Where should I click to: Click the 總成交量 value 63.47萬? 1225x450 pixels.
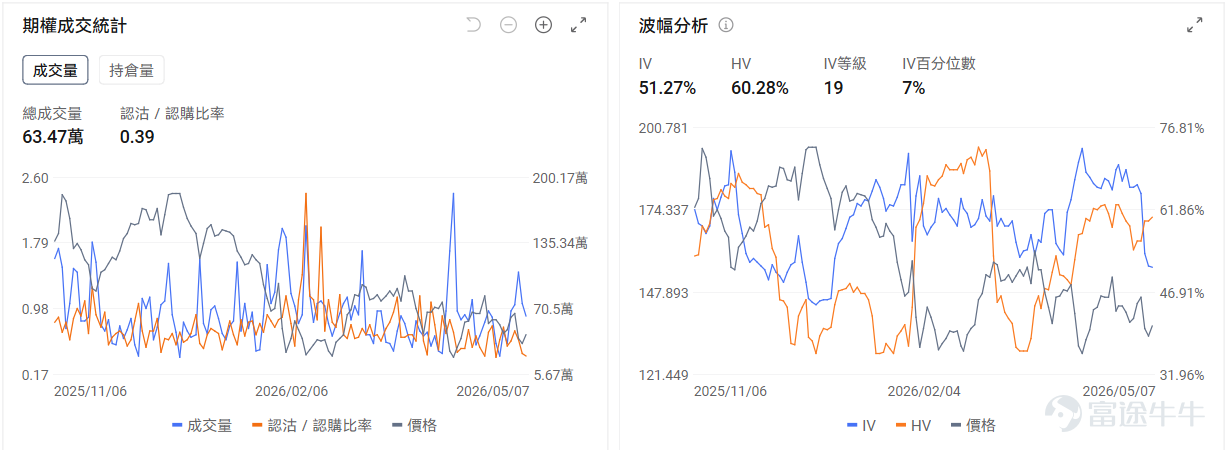pyautogui.click(x=53, y=137)
